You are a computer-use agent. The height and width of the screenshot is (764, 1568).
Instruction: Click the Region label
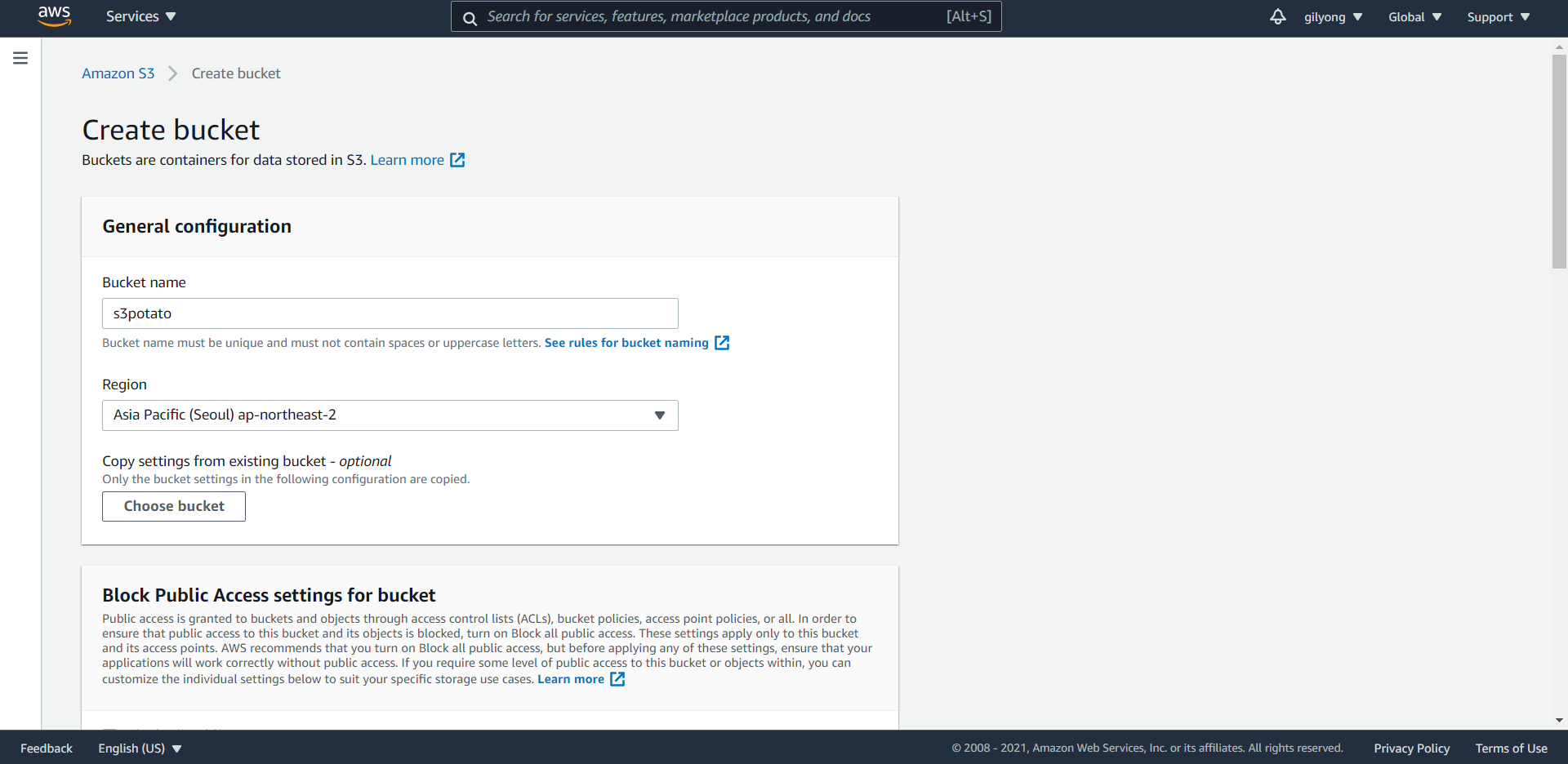tap(124, 384)
